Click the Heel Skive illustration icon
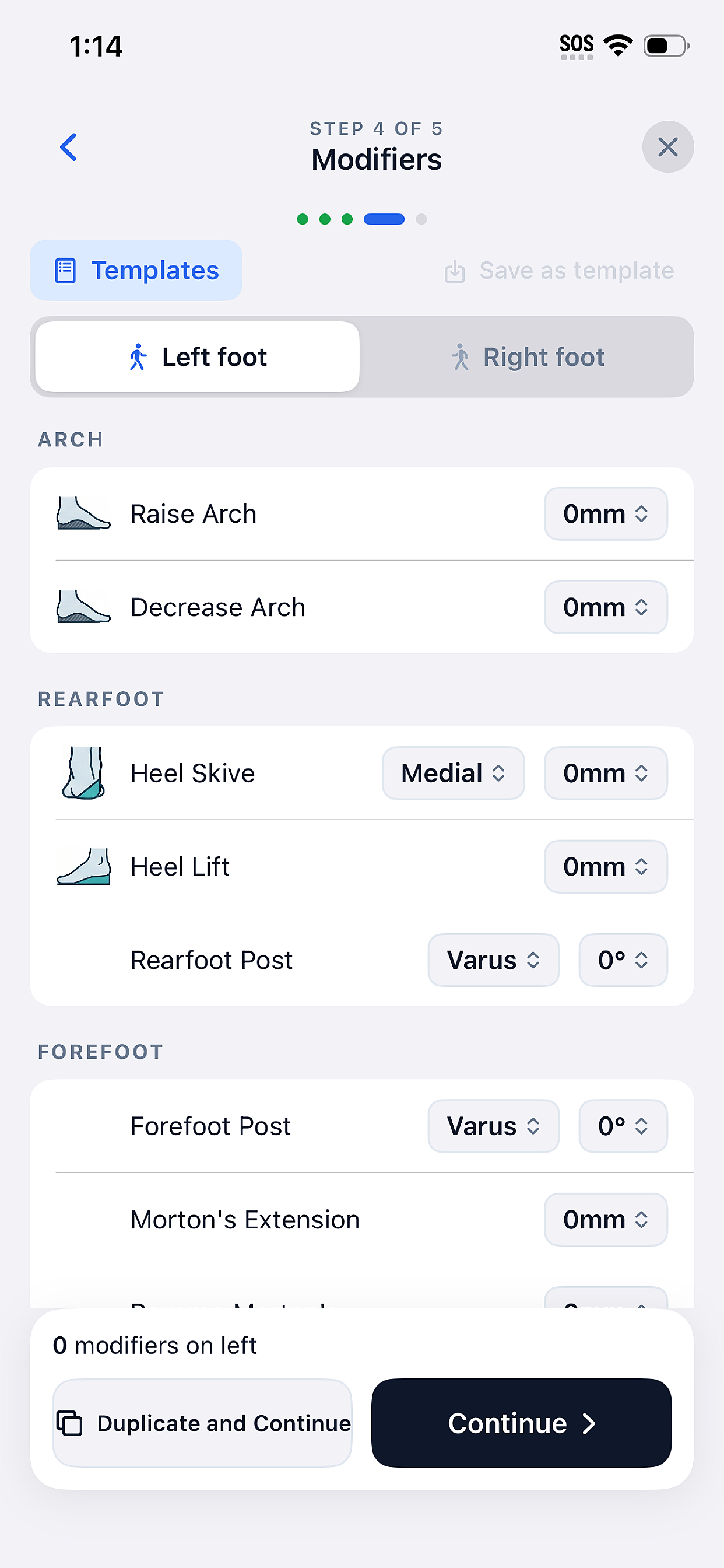This screenshot has width=724, height=1568. pos(83,773)
